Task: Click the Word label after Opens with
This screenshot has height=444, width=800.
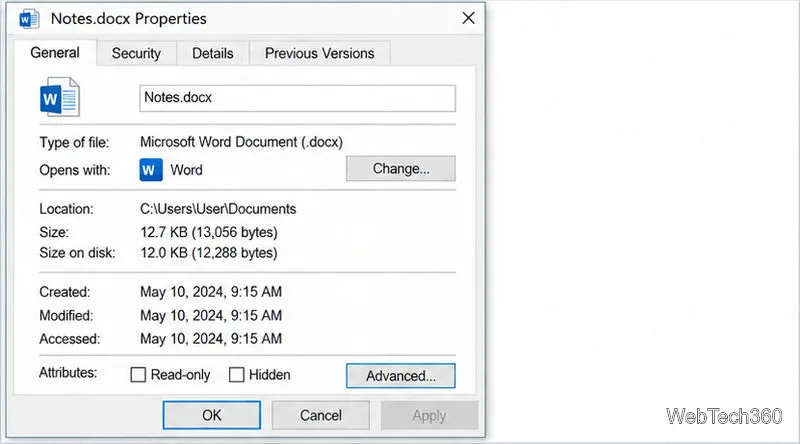Action: pyautogui.click(x=186, y=170)
